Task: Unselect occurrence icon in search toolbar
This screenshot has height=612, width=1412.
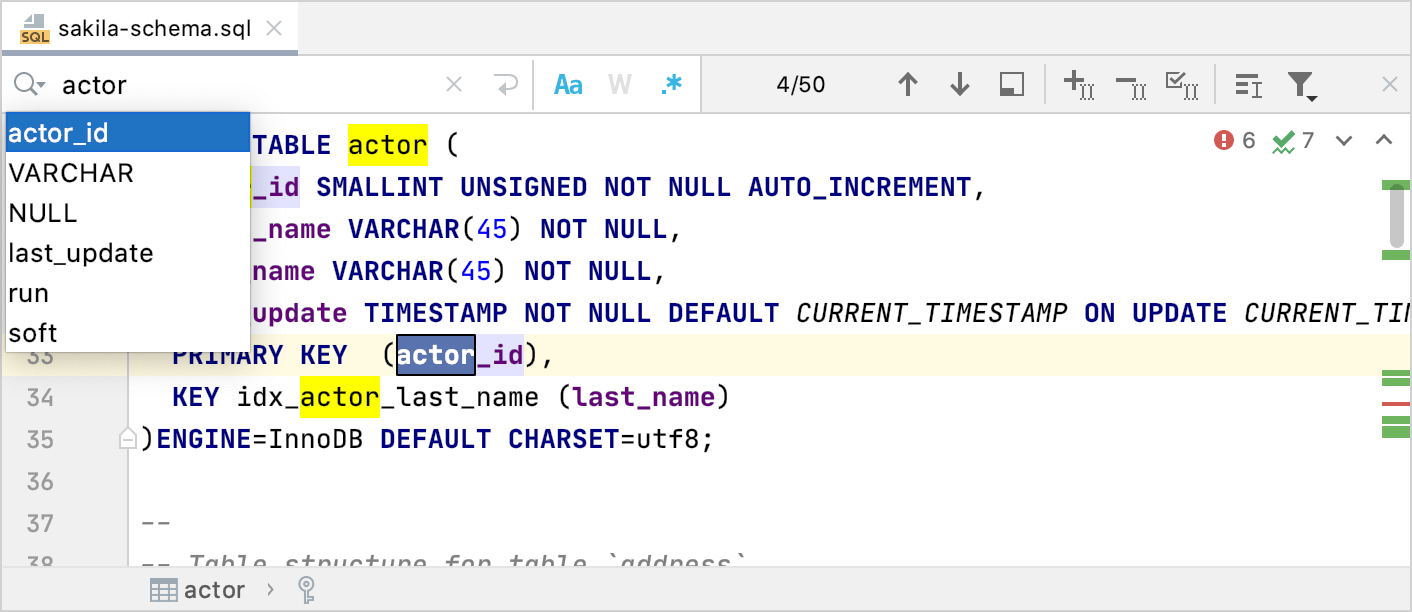Action: pos(1131,87)
